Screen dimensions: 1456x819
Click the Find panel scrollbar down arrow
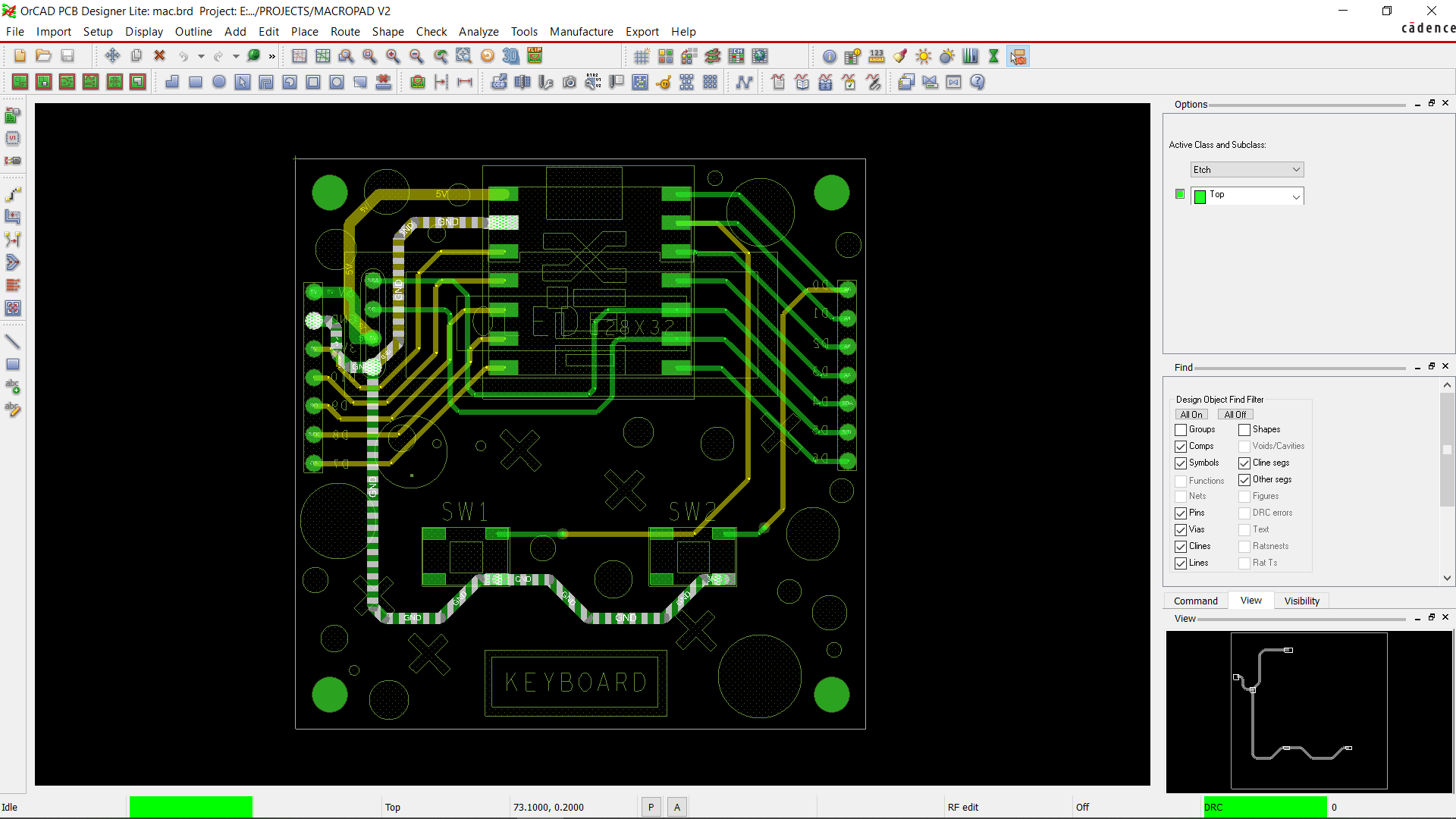point(1447,578)
